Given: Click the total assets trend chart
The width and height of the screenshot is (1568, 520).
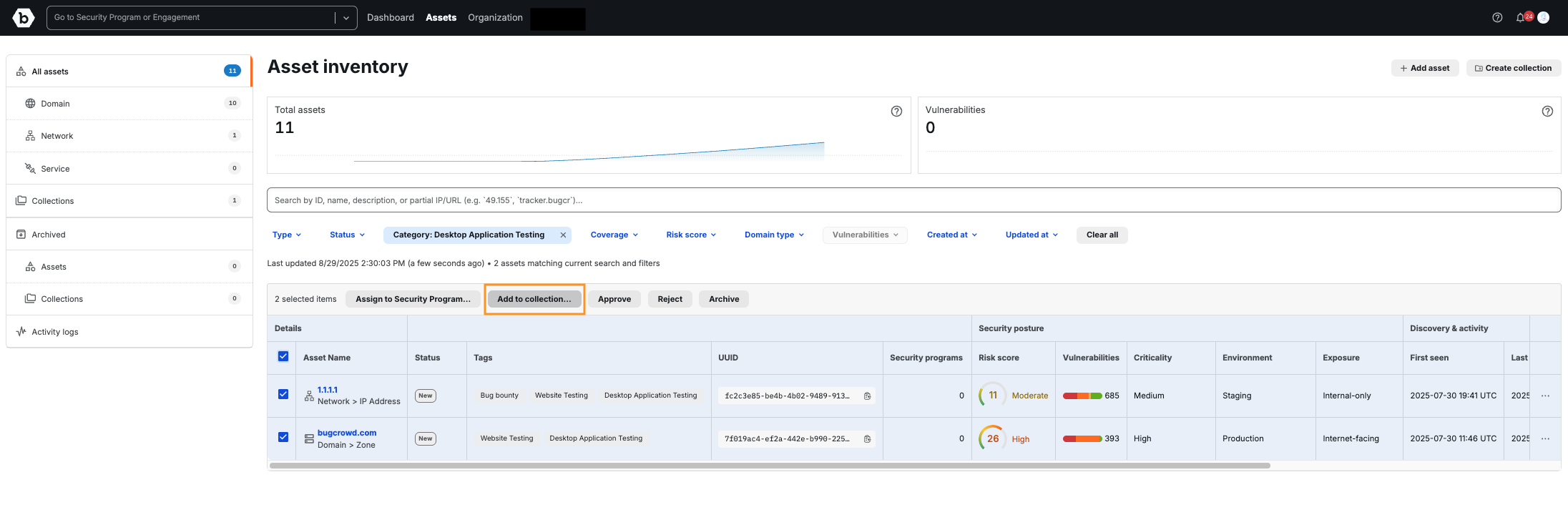Looking at the screenshot, I should click(x=588, y=152).
